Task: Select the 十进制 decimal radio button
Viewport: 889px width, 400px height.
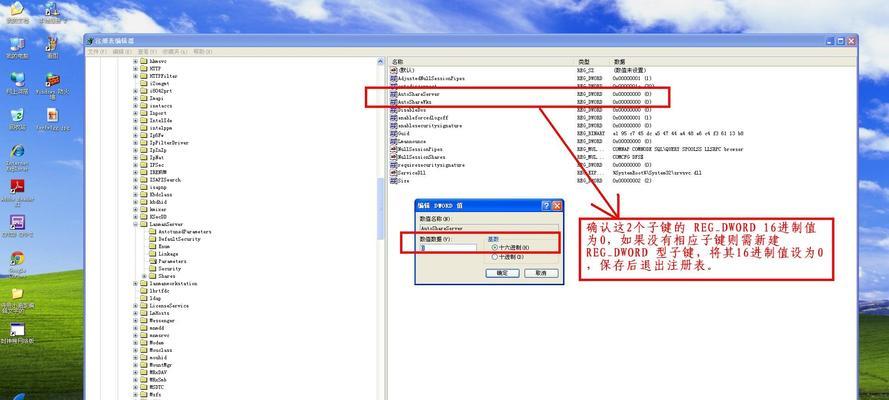Action: pyautogui.click(x=495, y=257)
